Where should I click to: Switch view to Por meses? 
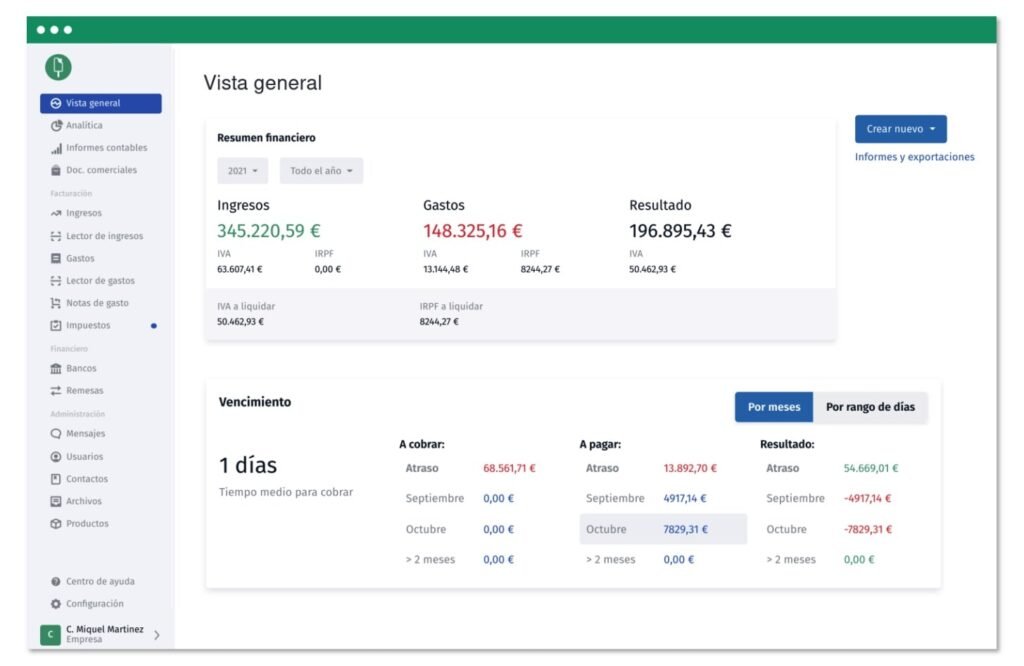(x=774, y=407)
